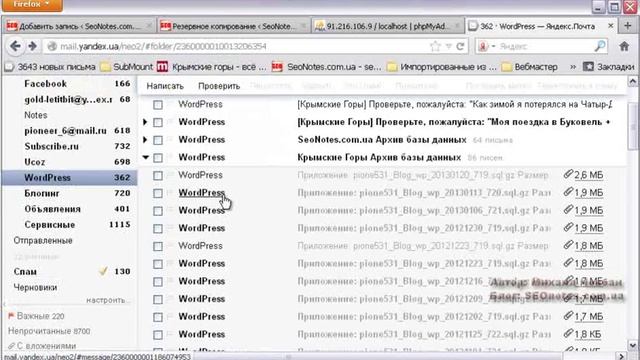The image size is (640, 360).
Task: Open the Сервисные mail folder
Action: click(x=50, y=224)
